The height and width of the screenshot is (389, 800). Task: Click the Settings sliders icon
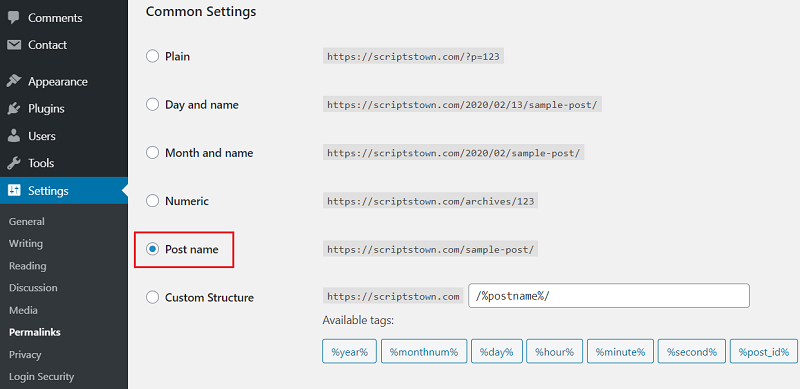tap(14, 190)
